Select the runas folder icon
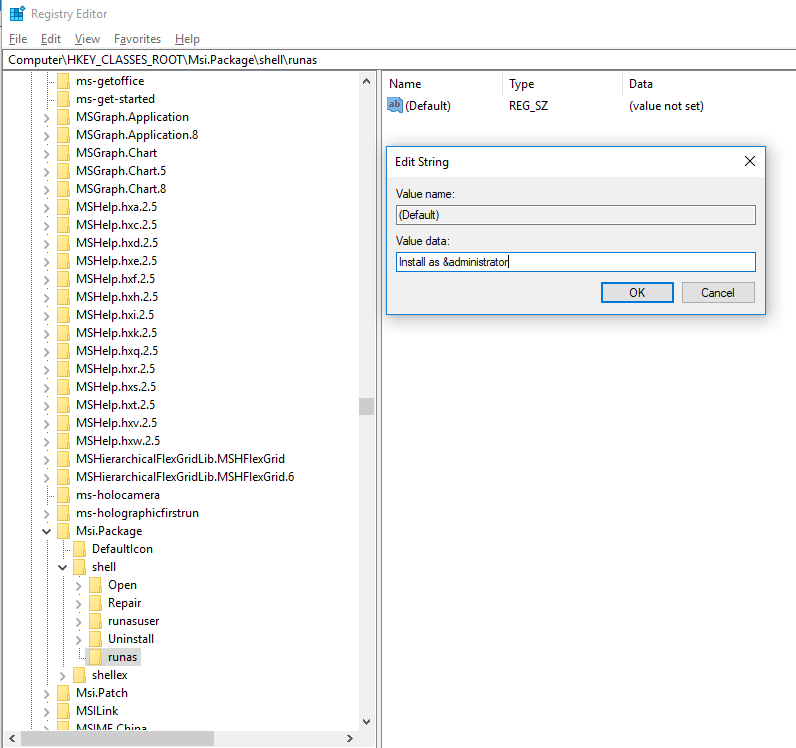796x748 pixels. point(96,657)
